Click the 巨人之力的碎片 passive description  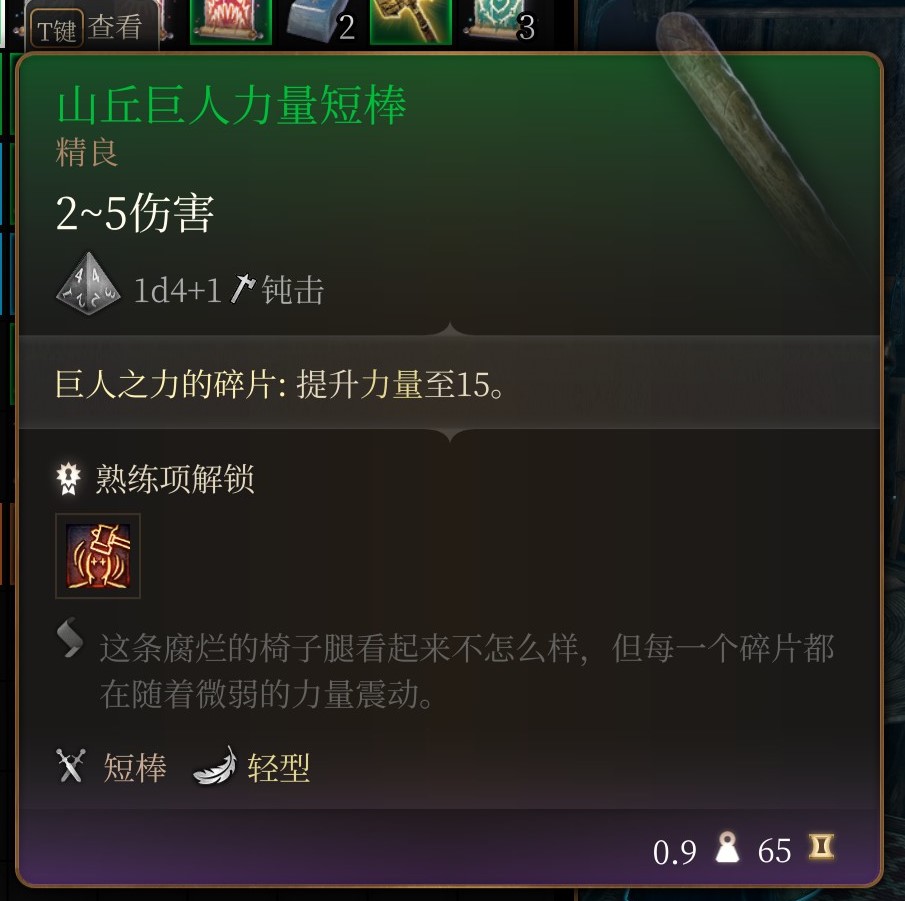point(280,384)
